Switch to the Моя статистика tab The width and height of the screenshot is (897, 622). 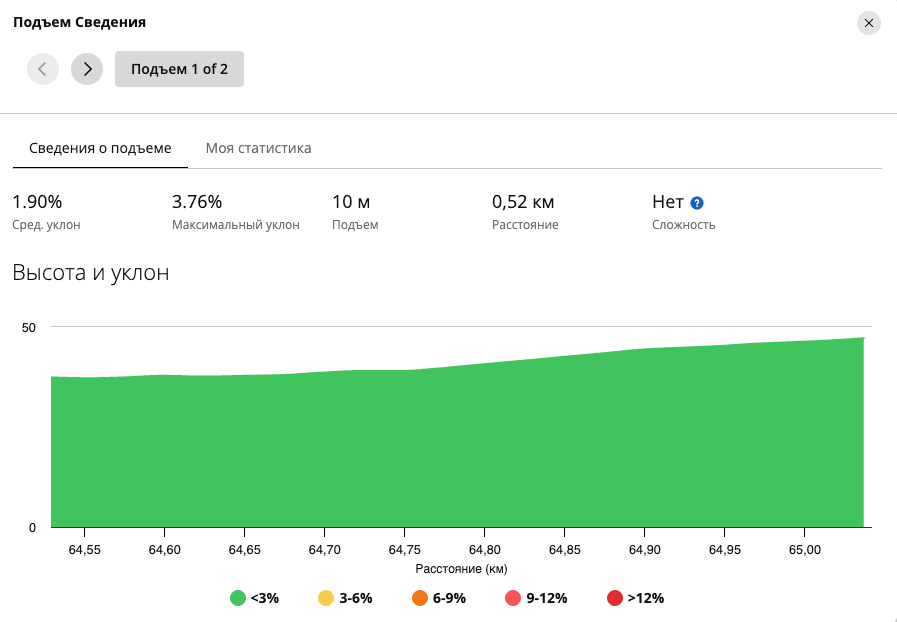tap(259, 148)
